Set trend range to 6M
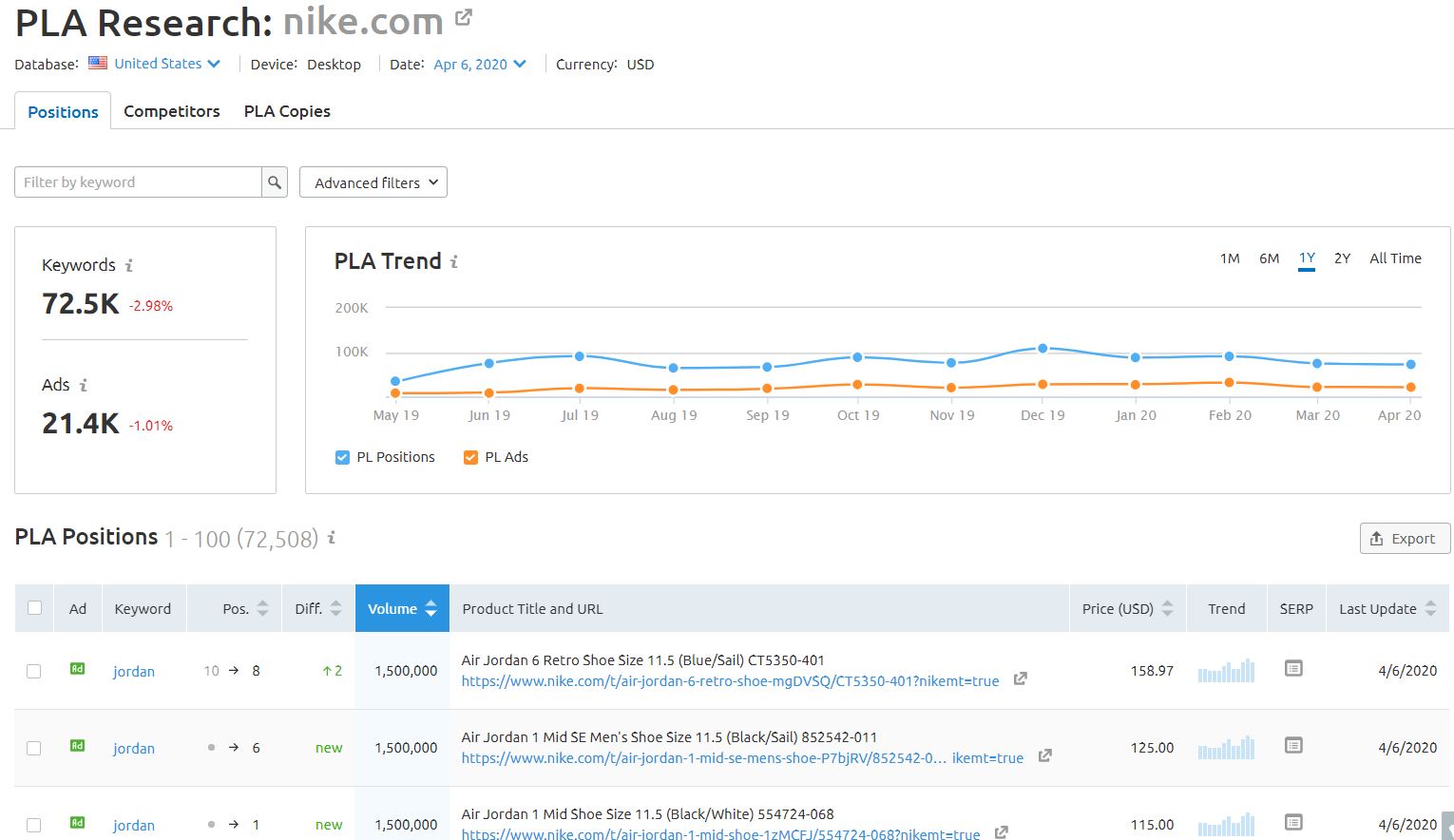The width and height of the screenshot is (1454, 840). (1269, 258)
